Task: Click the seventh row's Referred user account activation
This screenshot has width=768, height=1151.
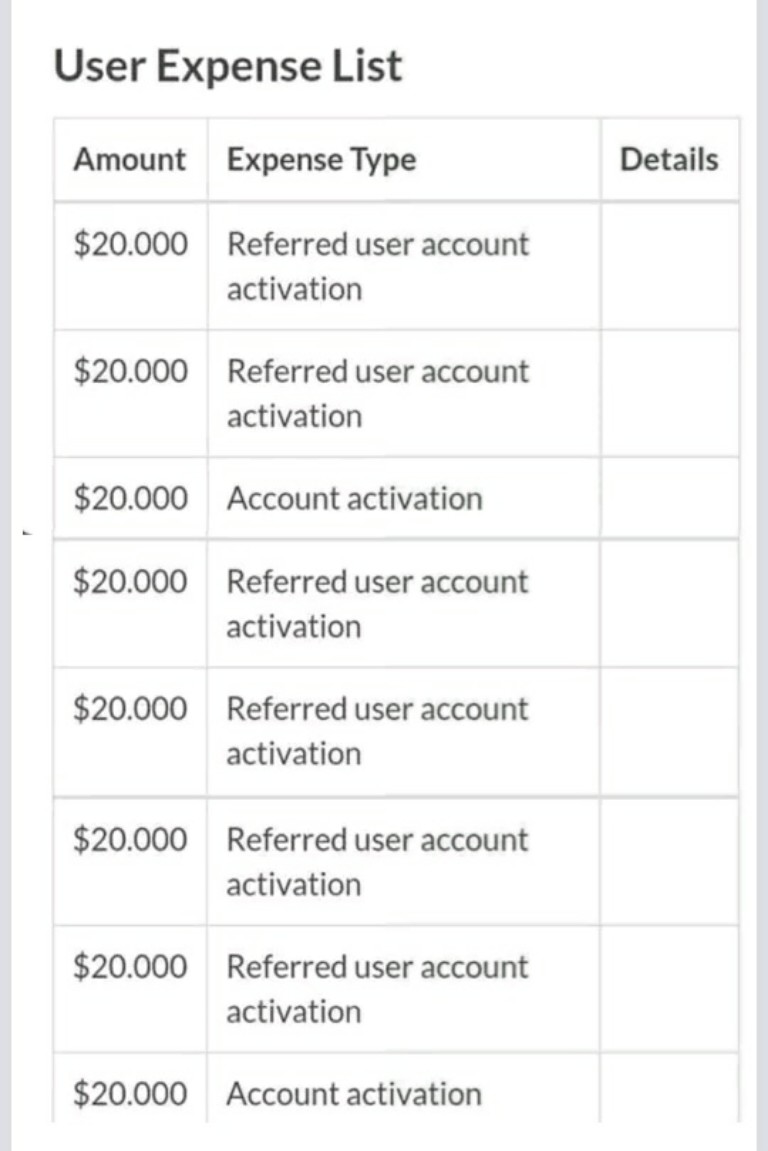Action: pyautogui.click(x=377, y=988)
